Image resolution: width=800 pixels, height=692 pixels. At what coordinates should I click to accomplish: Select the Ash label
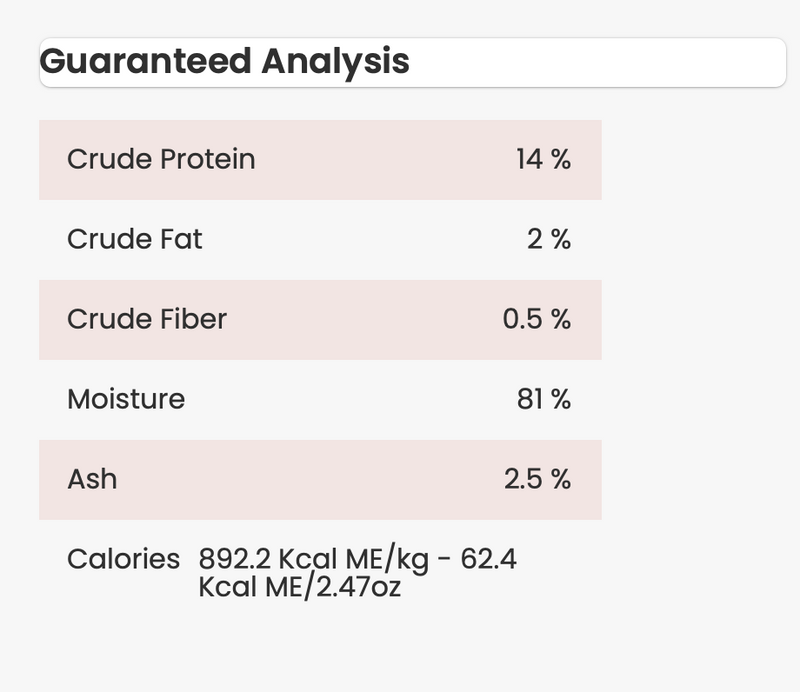coord(92,479)
